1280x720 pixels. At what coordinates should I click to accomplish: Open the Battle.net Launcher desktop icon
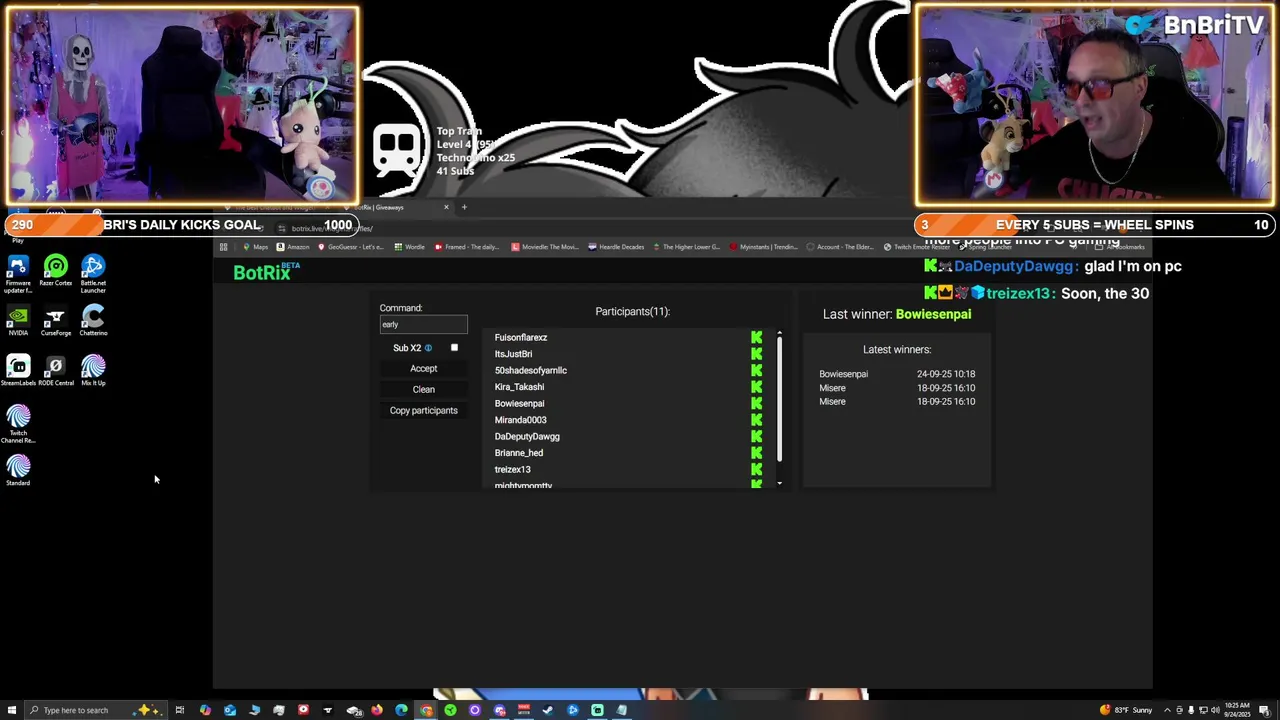pos(93,274)
